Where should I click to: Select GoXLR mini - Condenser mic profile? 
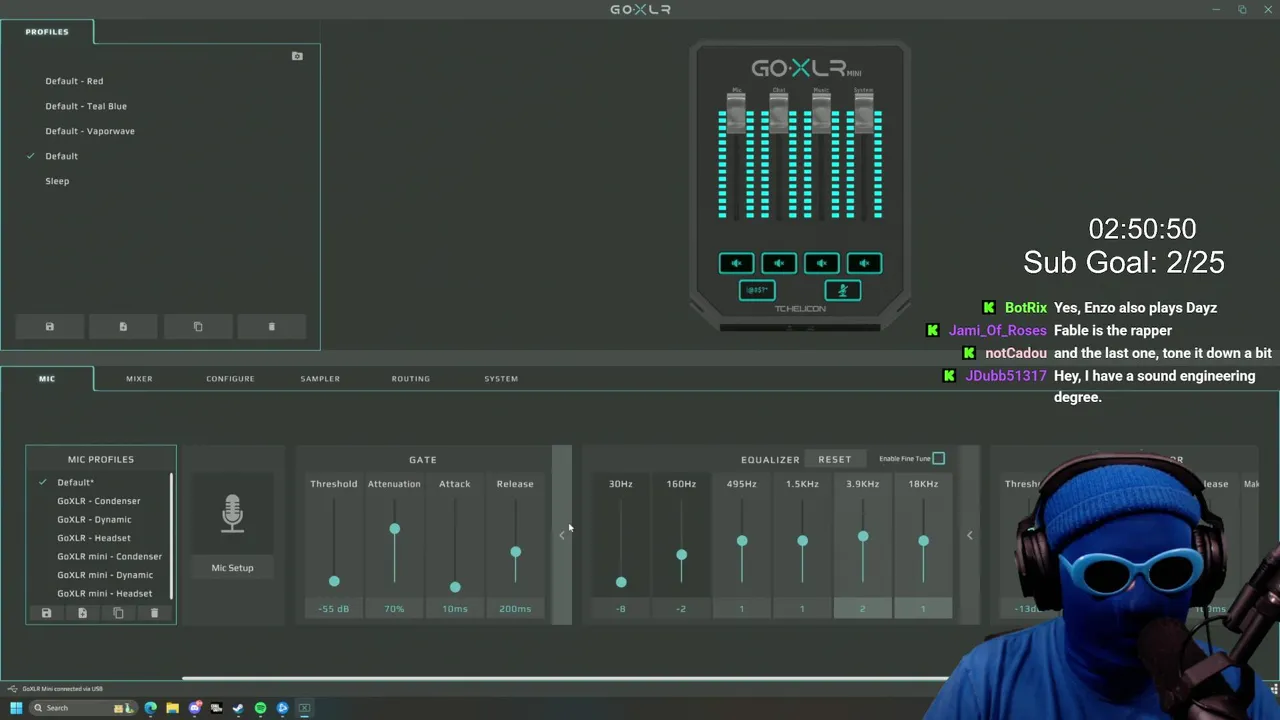tap(109, 557)
